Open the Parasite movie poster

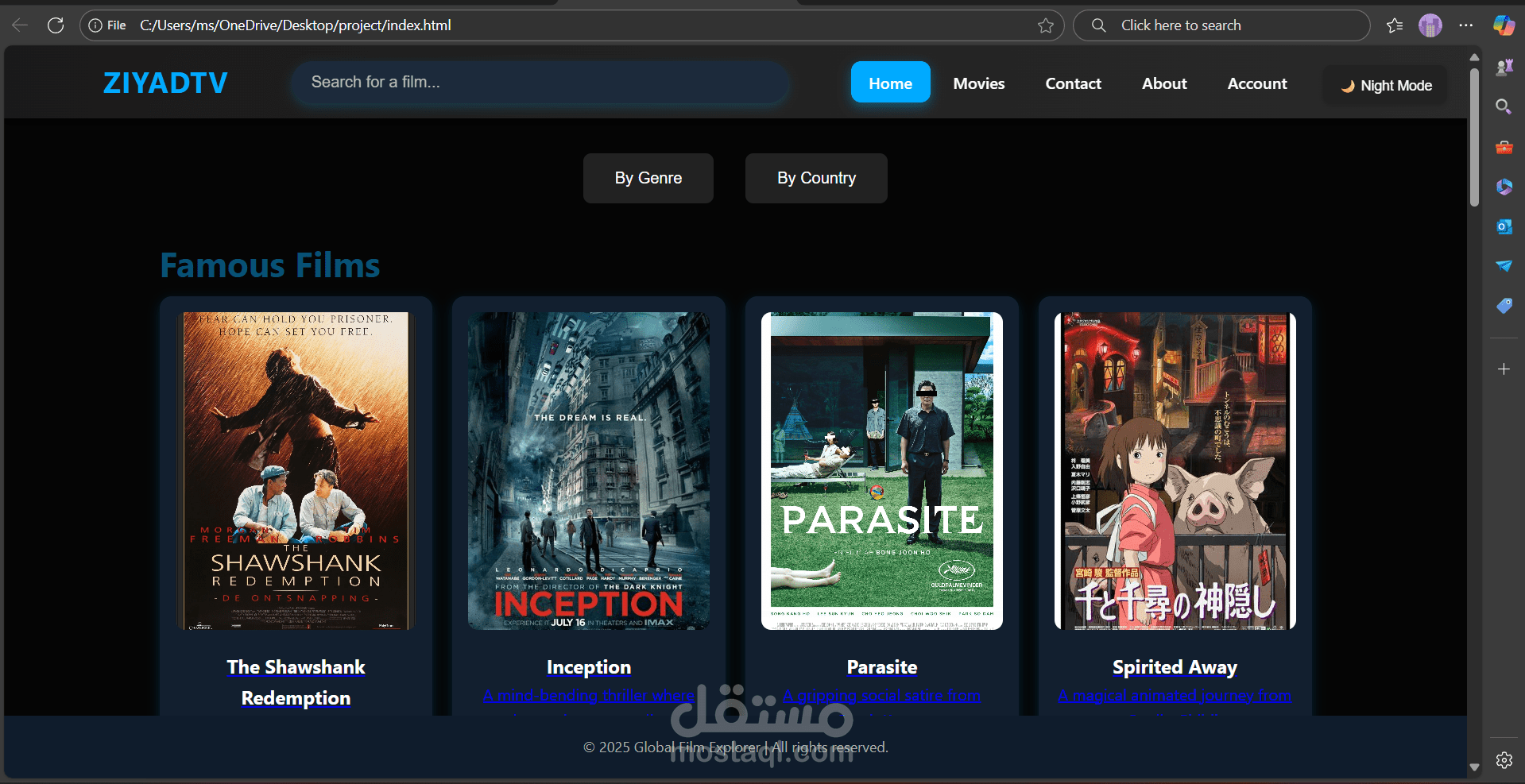point(882,471)
